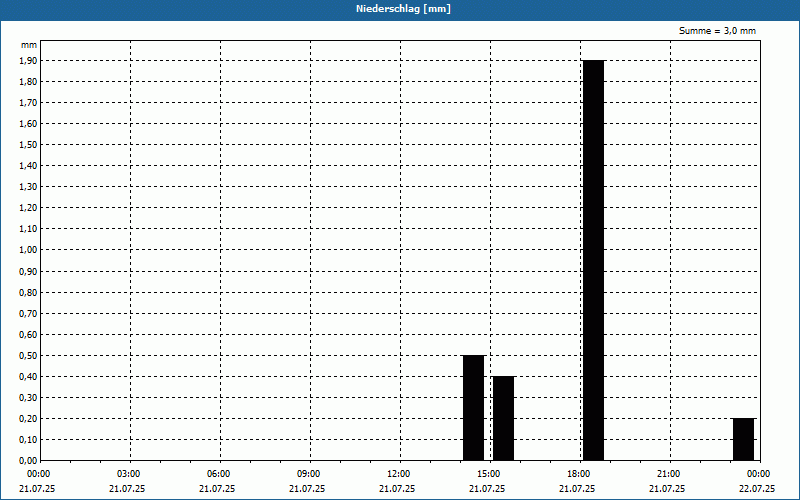Click the 03:00 time axis label
Viewport: 800px width, 500px height.
129,474
